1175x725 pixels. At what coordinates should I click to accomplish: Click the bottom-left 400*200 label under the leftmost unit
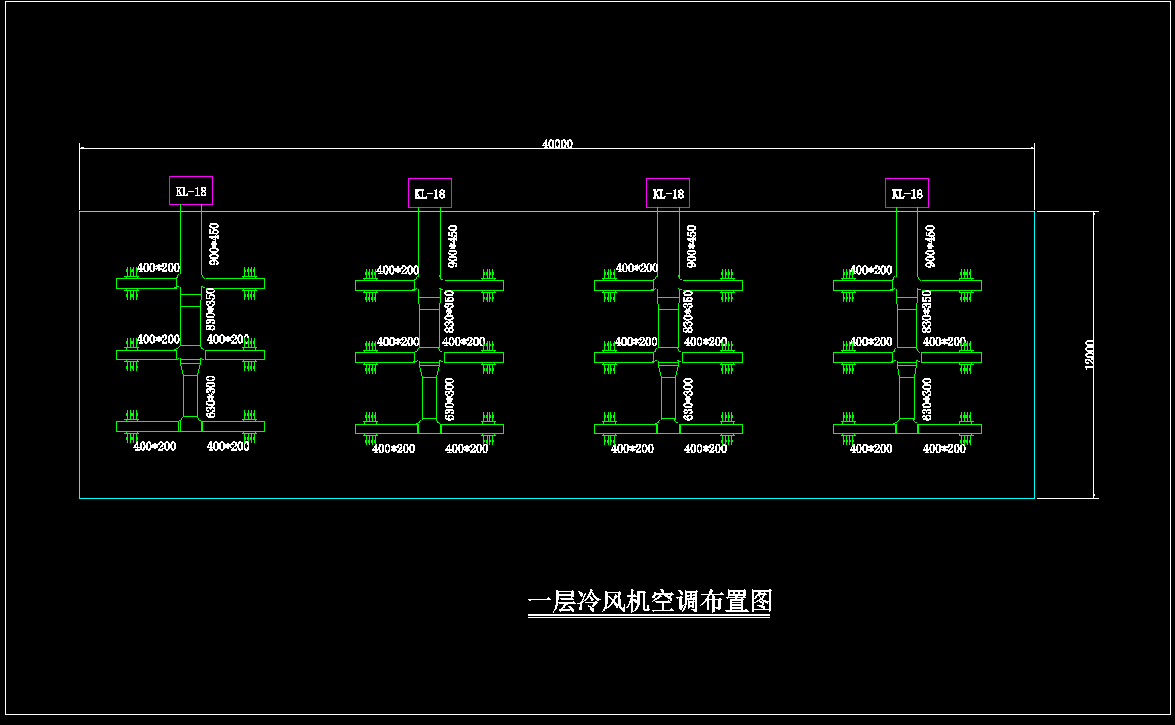[155, 446]
